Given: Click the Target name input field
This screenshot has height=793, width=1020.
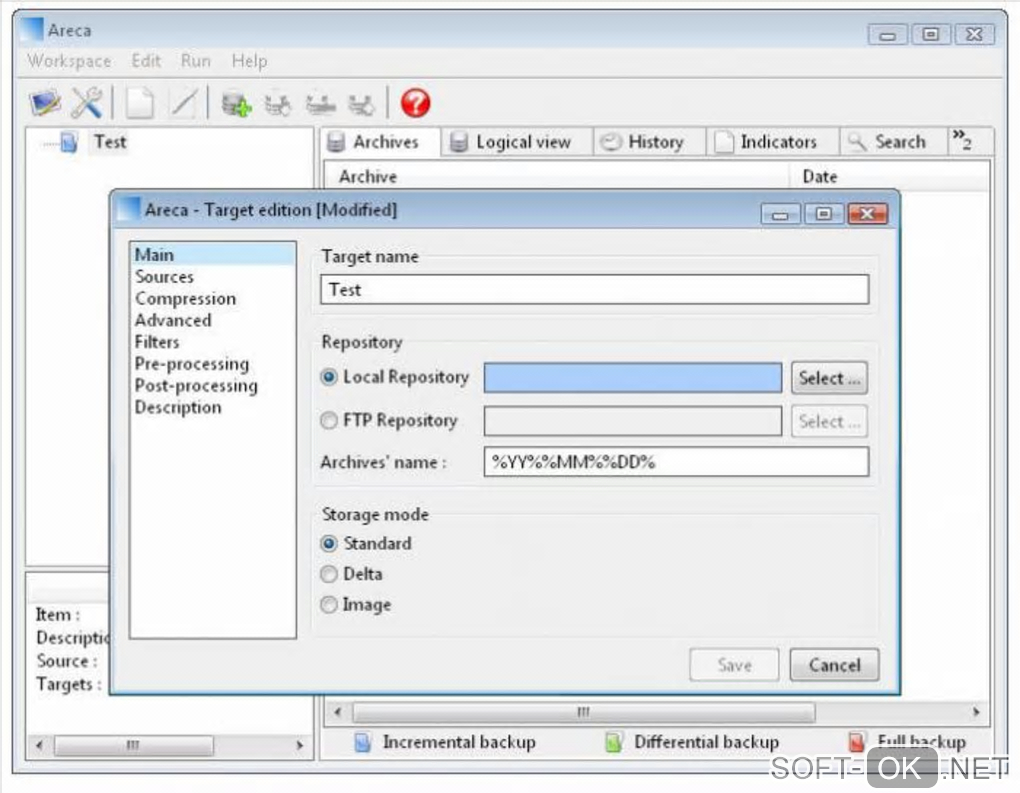Looking at the screenshot, I should coord(595,289).
